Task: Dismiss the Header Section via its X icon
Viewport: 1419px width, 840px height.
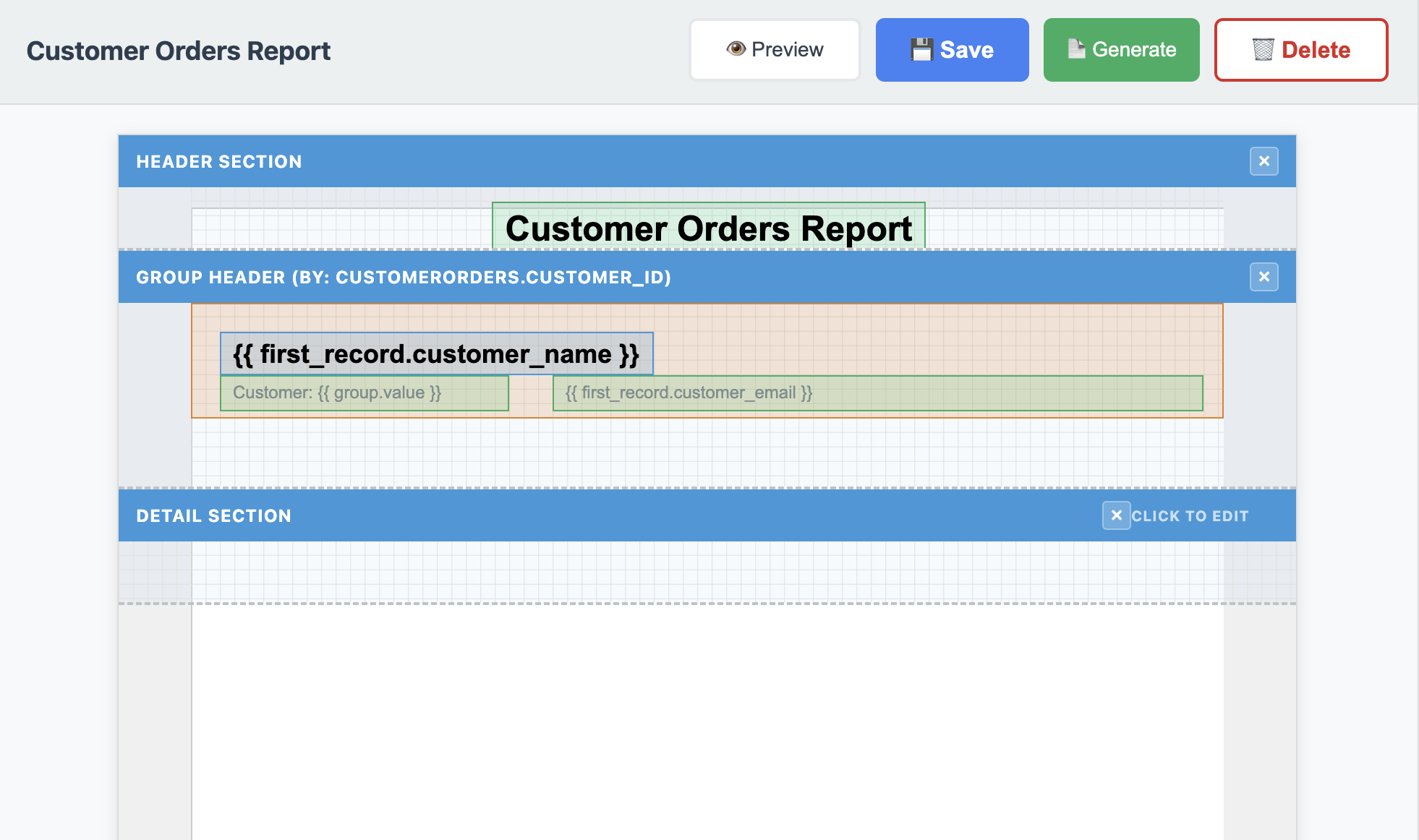Action: click(x=1264, y=162)
